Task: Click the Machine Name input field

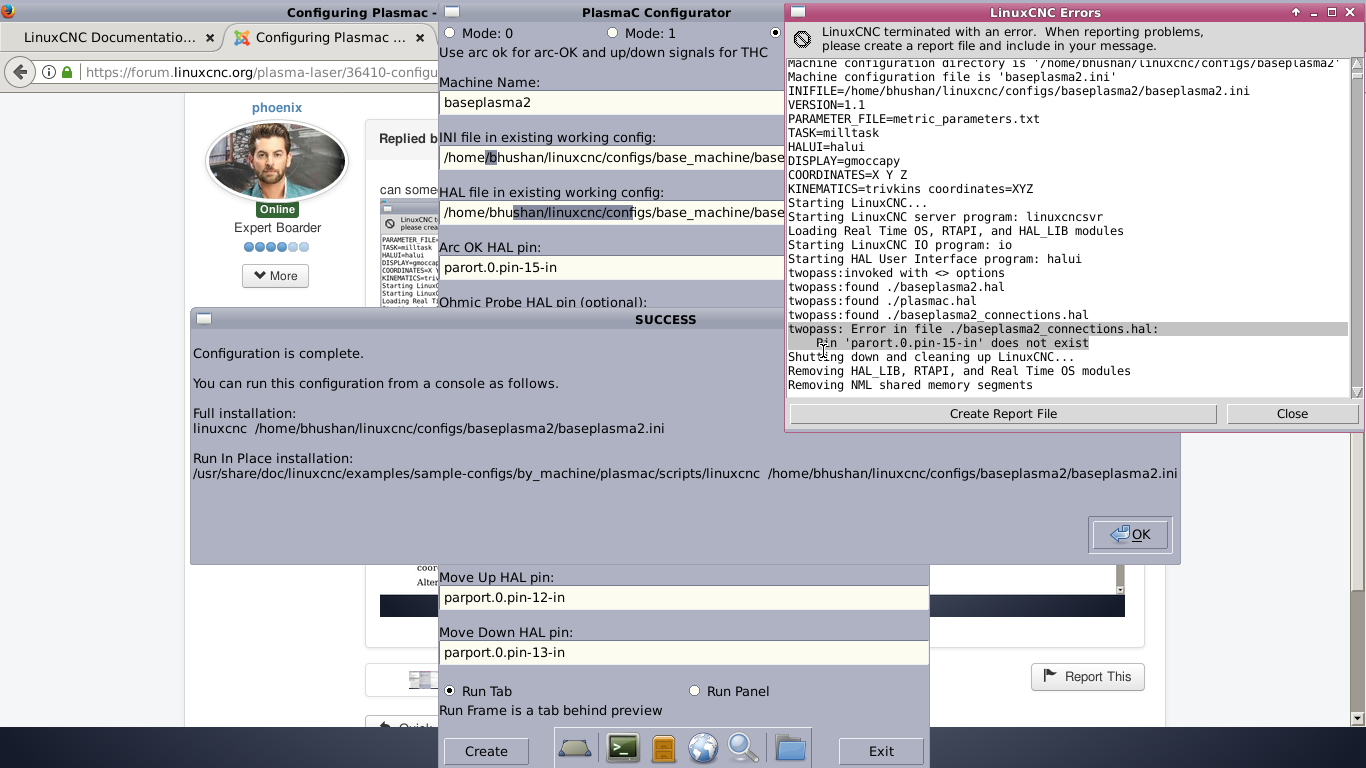Action: pyautogui.click(x=612, y=102)
